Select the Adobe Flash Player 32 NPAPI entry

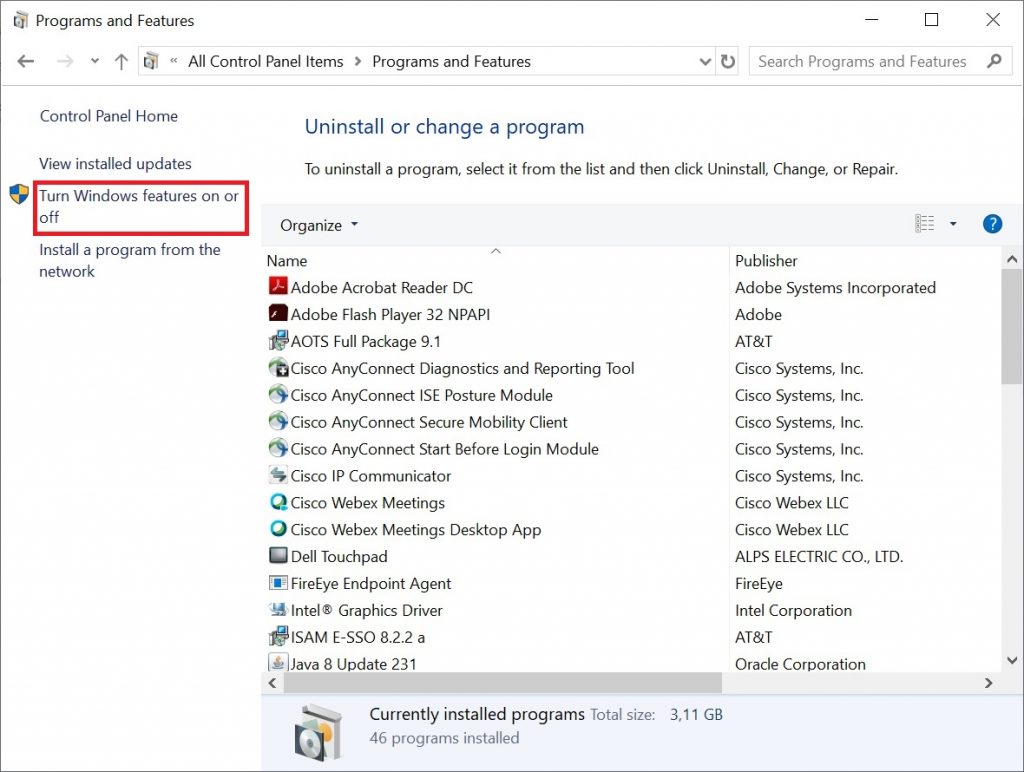390,314
